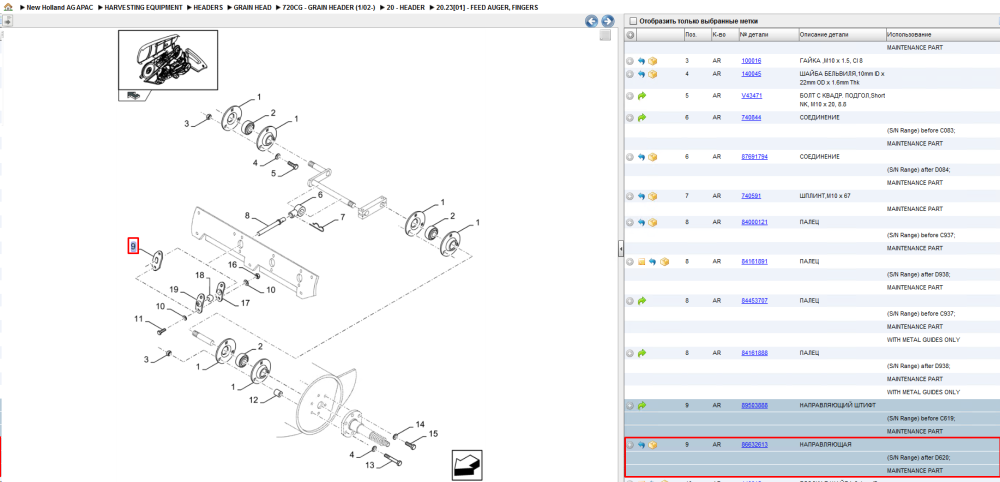Select callout 7 in the diagram
The image size is (1000, 482).
click(342, 217)
